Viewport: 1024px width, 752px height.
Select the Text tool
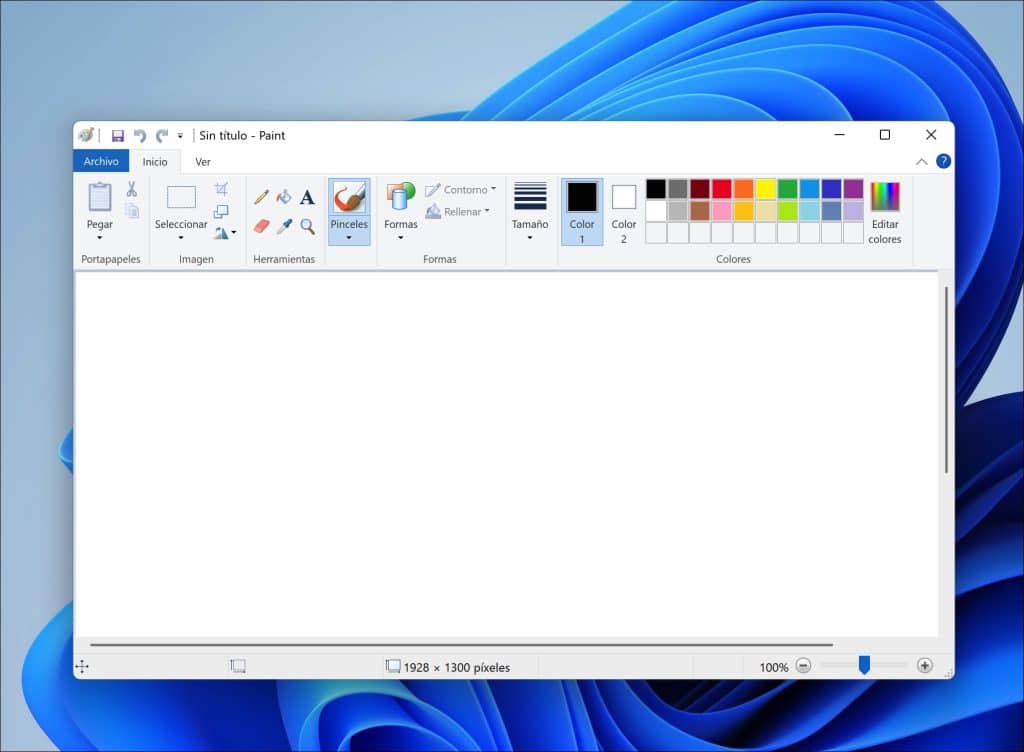pyautogui.click(x=307, y=197)
